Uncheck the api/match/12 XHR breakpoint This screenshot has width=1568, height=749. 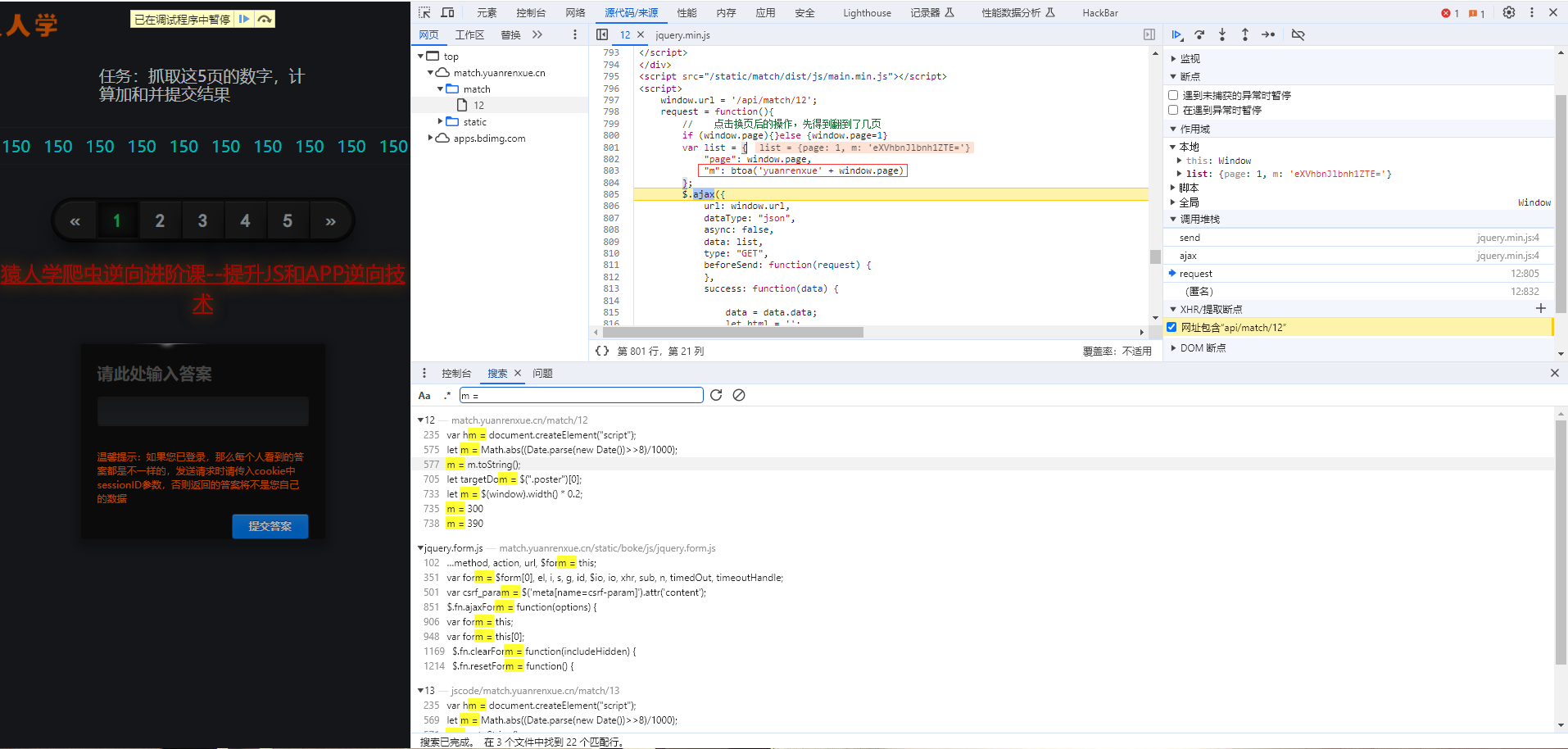pos(1171,327)
